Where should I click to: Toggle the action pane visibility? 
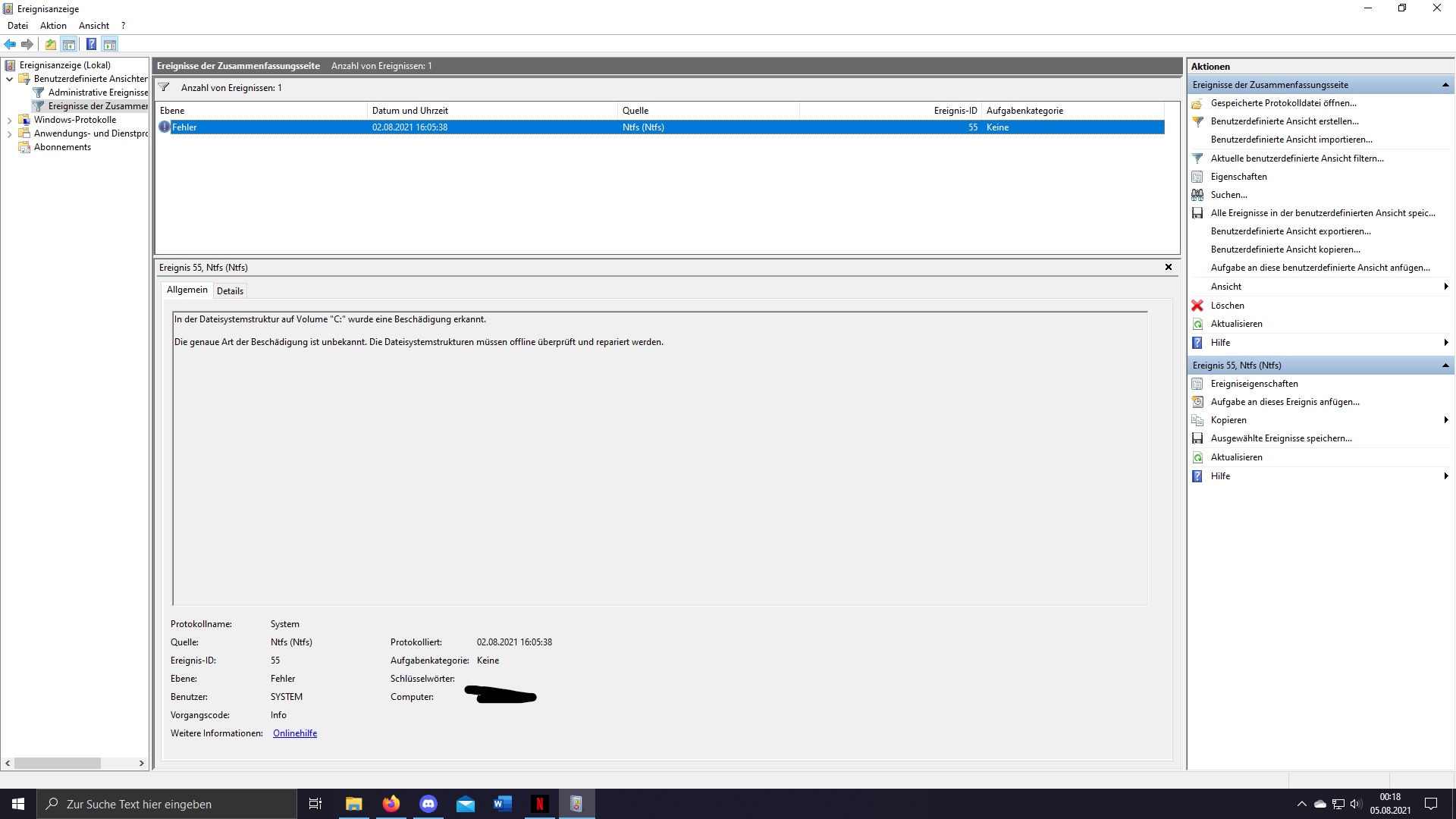tap(111, 44)
